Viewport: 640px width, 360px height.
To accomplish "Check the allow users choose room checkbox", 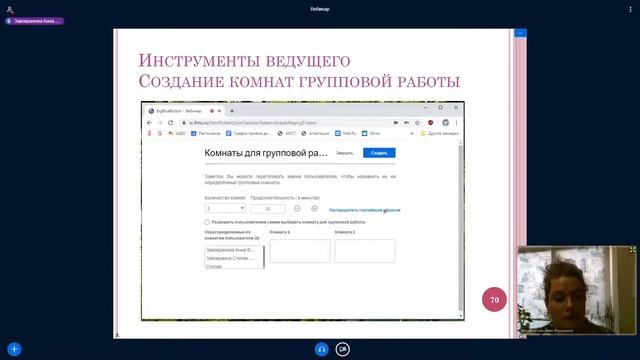I will click(207, 222).
